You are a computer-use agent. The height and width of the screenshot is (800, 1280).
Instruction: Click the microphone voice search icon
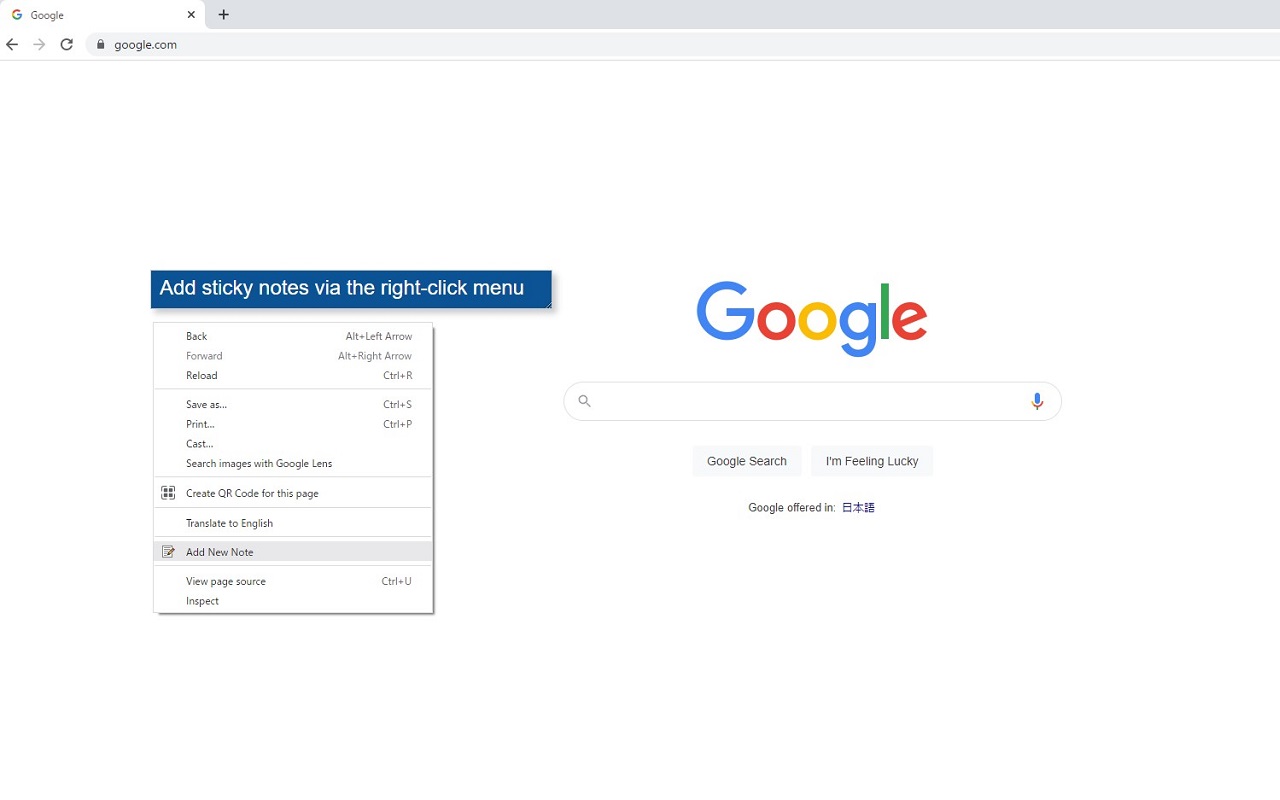coord(1036,401)
